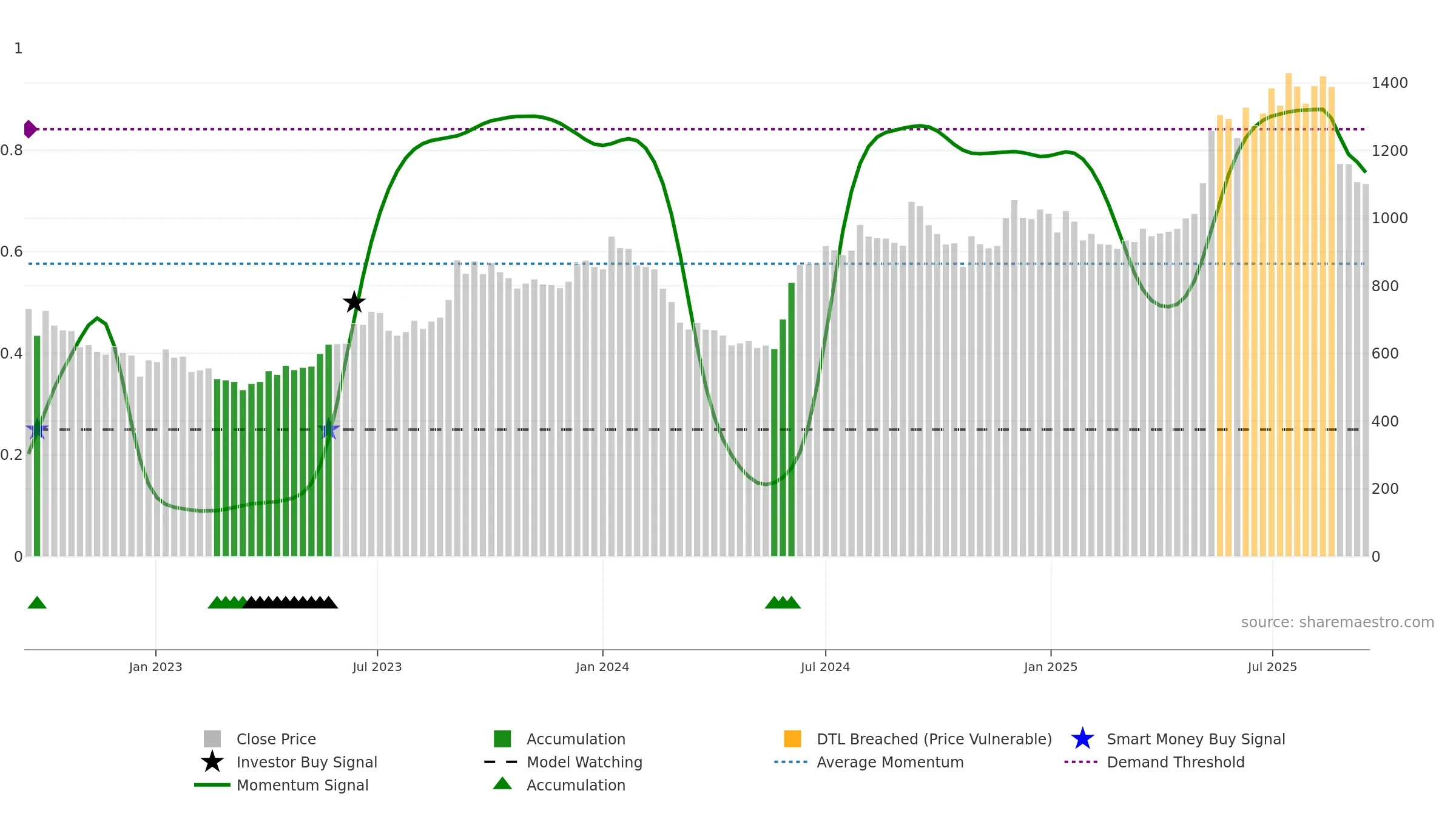The height and width of the screenshot is (819, 1456).
Task: Click the blue Smart Money Buy Signal legend star
Action: pos(1082,739)
